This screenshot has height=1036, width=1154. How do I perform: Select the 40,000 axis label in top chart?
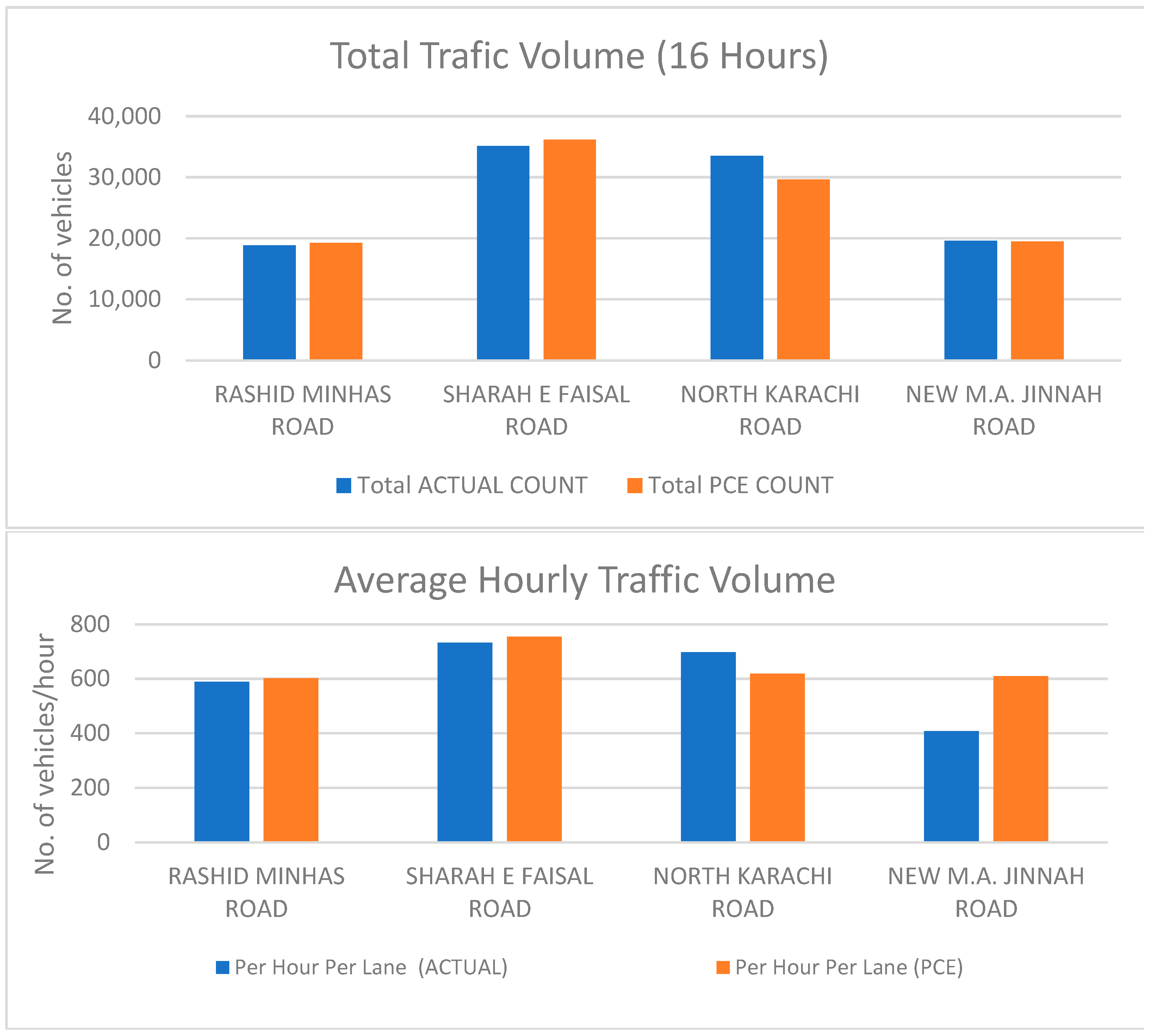point(124,116)
